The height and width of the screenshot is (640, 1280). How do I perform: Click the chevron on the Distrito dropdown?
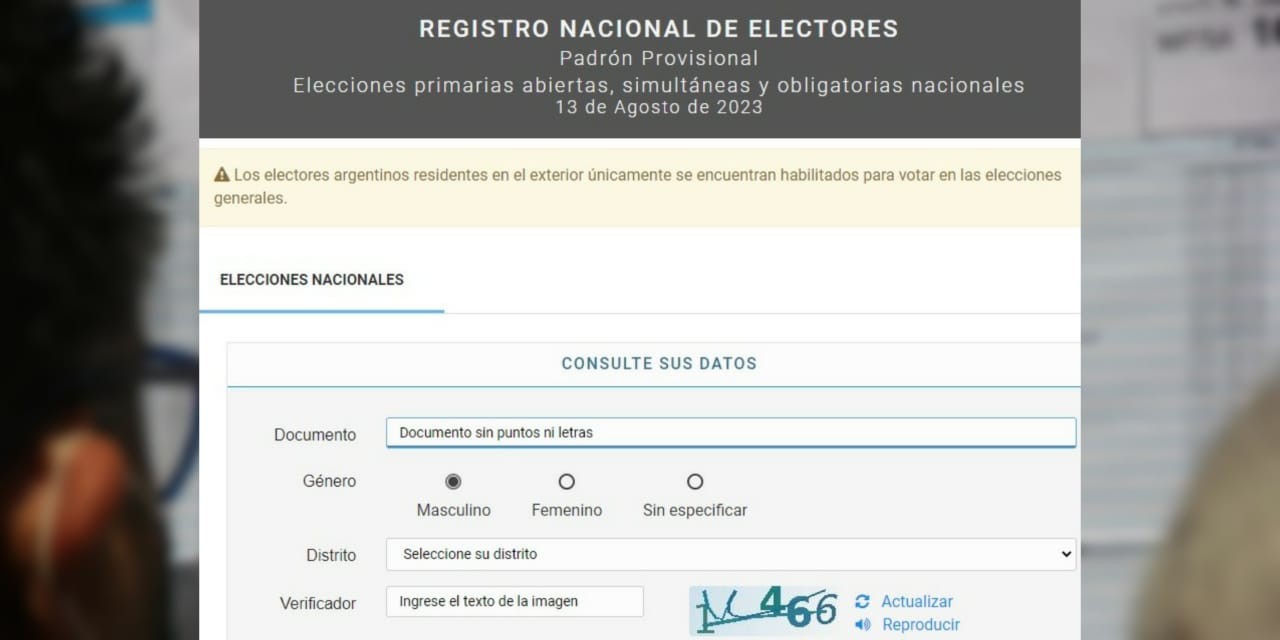click(1065, 553)
